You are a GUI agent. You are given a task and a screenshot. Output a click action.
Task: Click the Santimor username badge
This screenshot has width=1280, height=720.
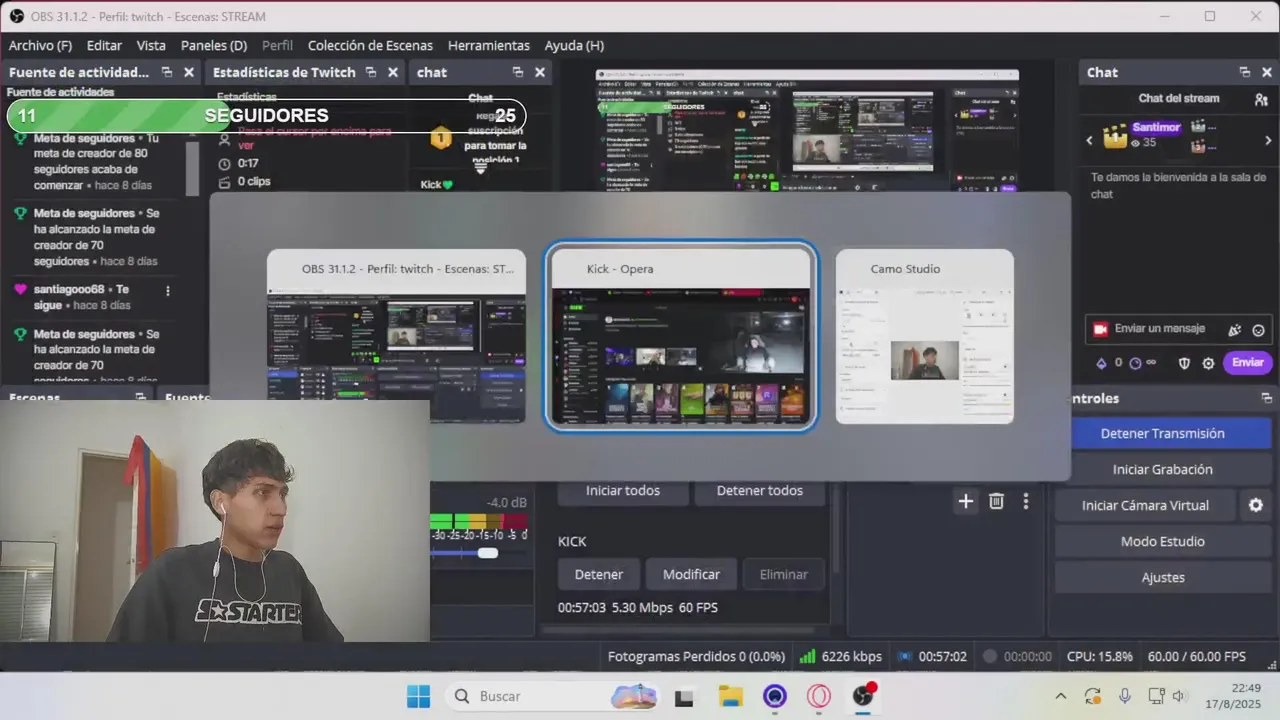(1156, 127)
